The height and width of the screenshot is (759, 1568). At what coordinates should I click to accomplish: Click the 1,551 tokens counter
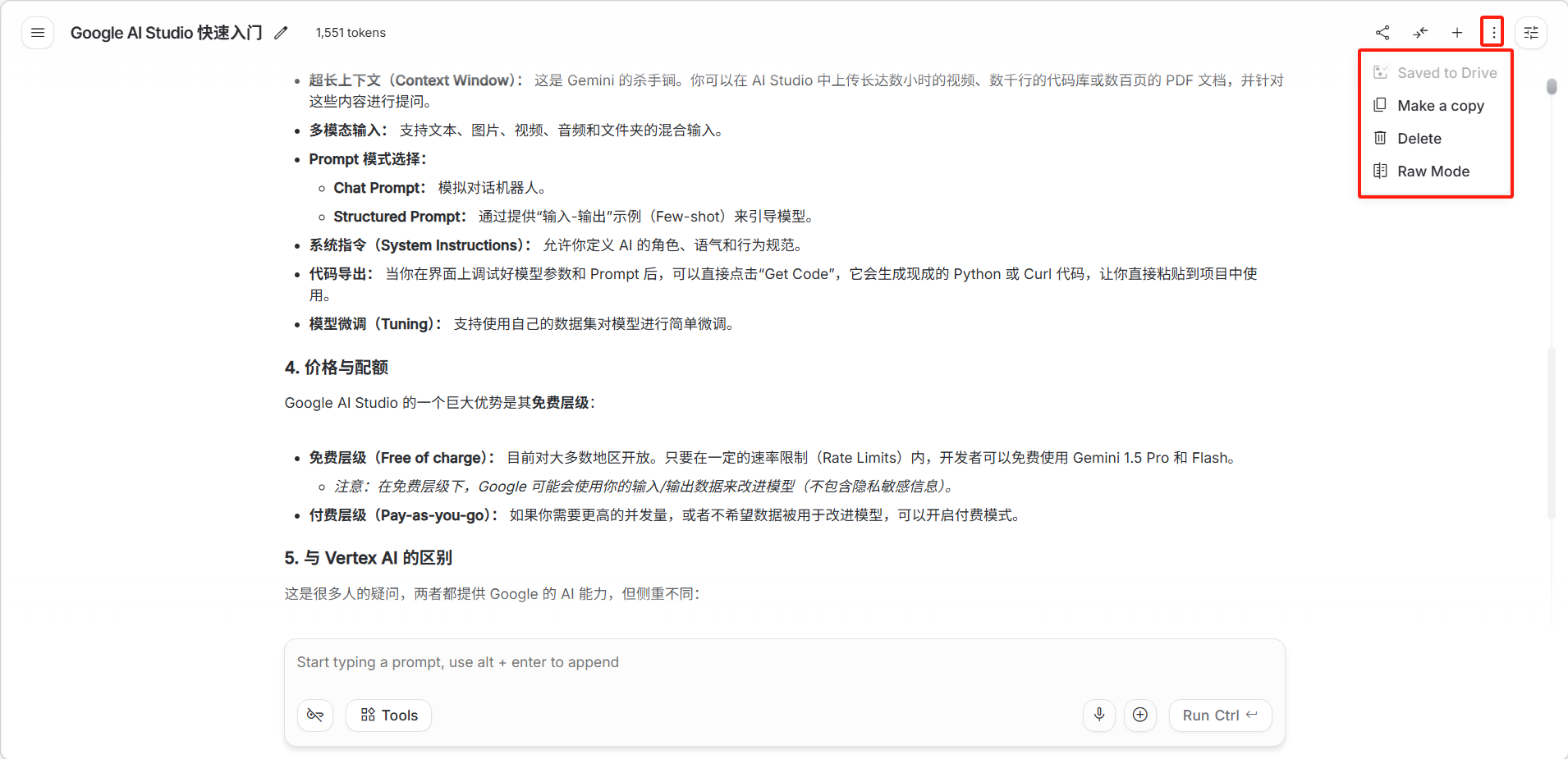[x=351, y=33]
